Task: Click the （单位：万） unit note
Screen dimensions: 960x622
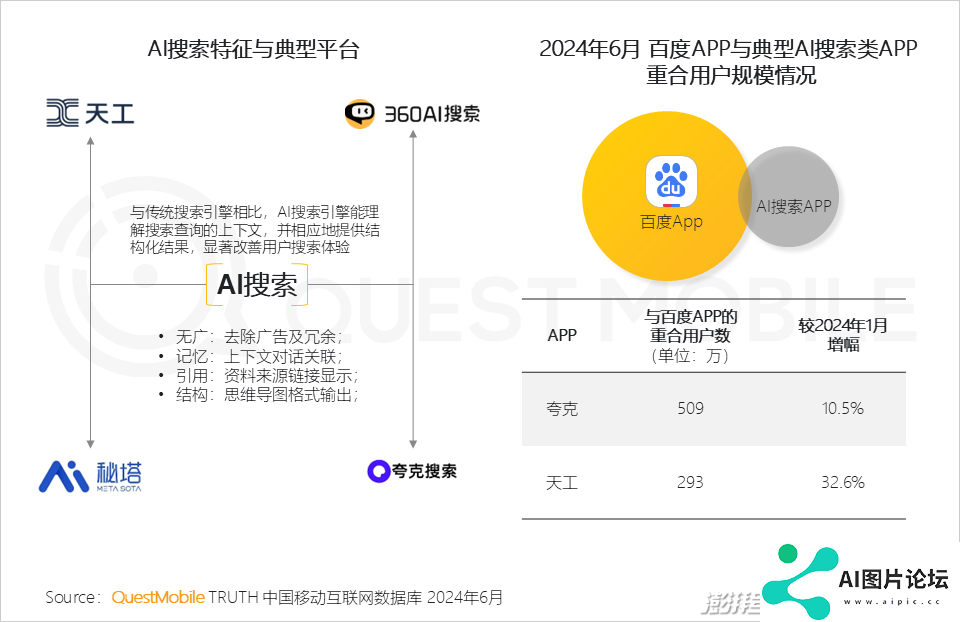Action: point(691,356)
